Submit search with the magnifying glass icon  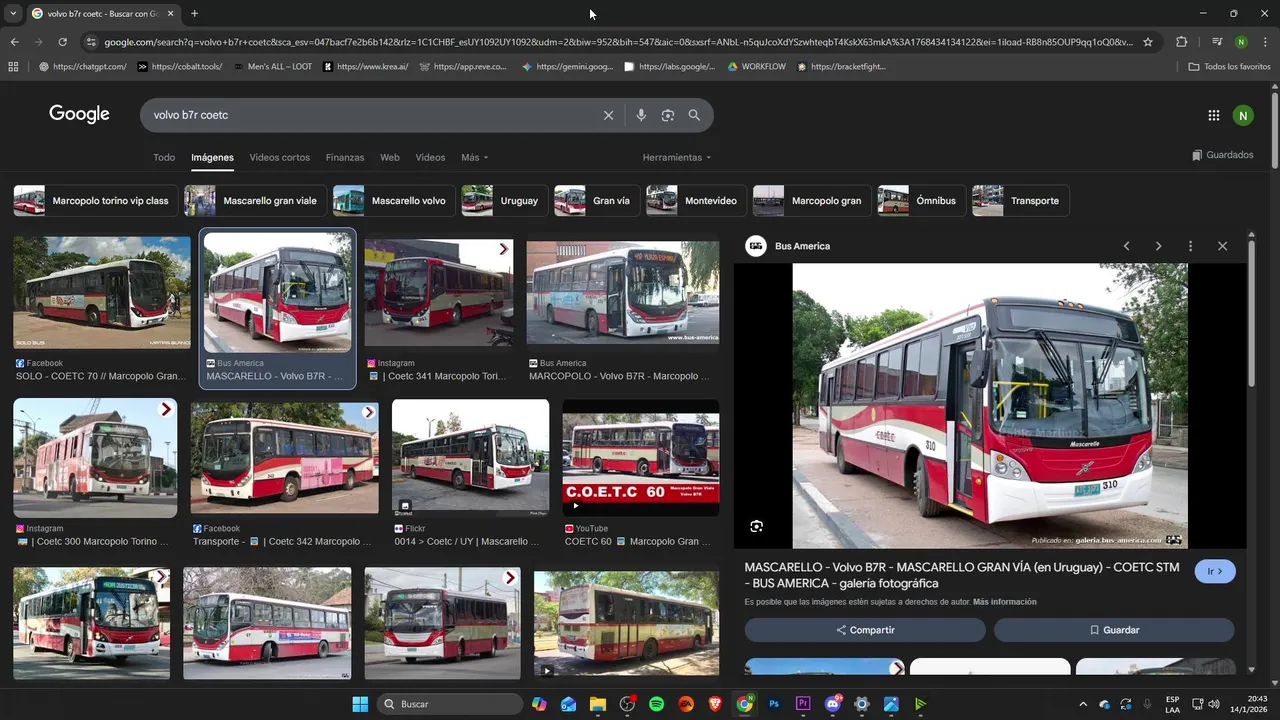tap(694, 115)
